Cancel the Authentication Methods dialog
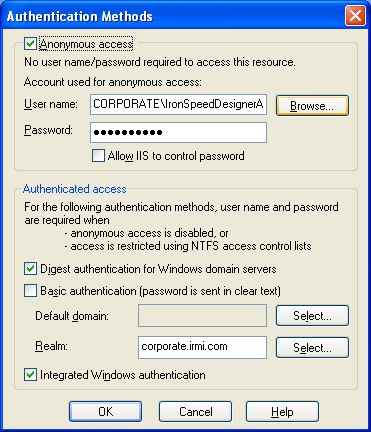Viewport: 371px width, 432px height. [x=195, y=412]
